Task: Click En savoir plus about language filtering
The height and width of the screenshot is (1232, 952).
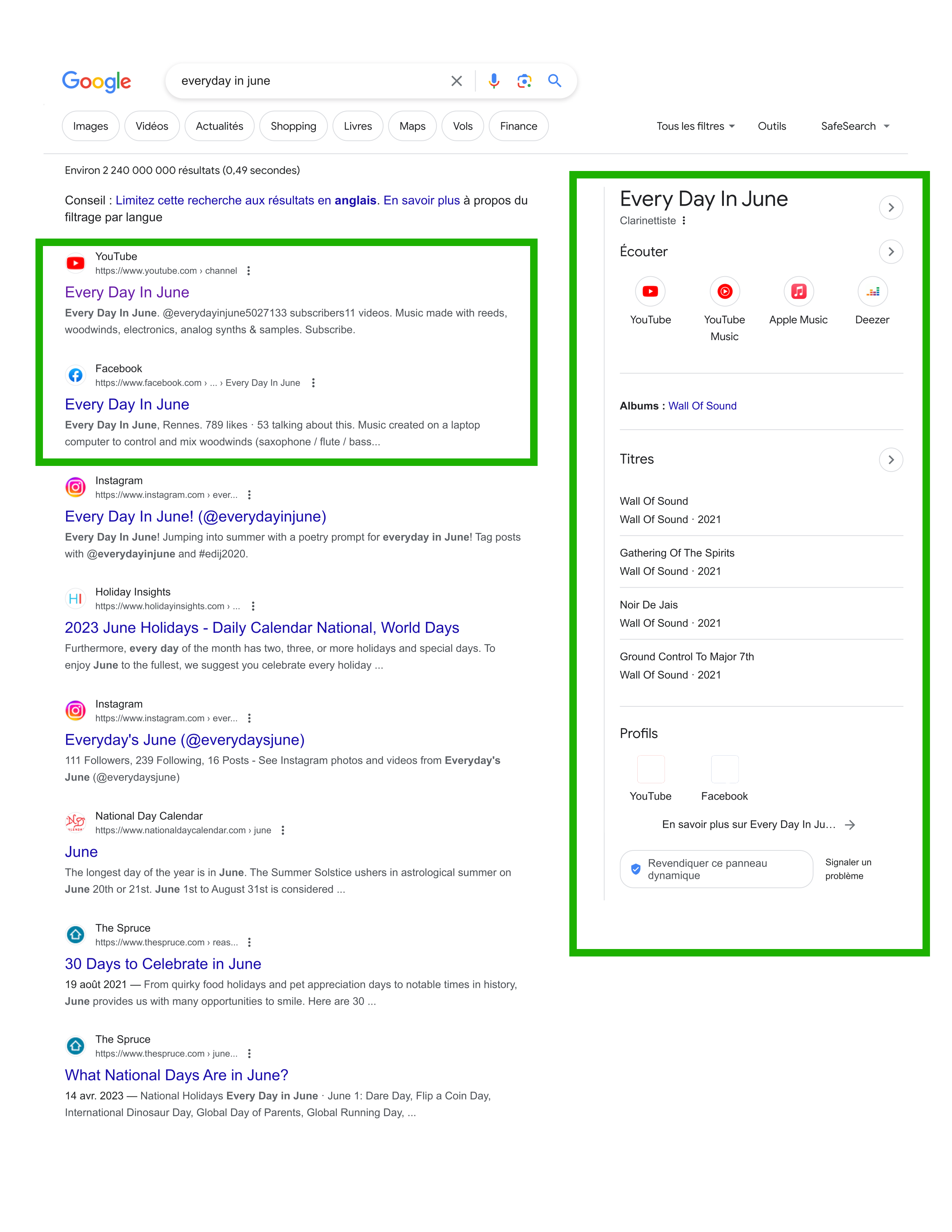Action: click(422, 200)
